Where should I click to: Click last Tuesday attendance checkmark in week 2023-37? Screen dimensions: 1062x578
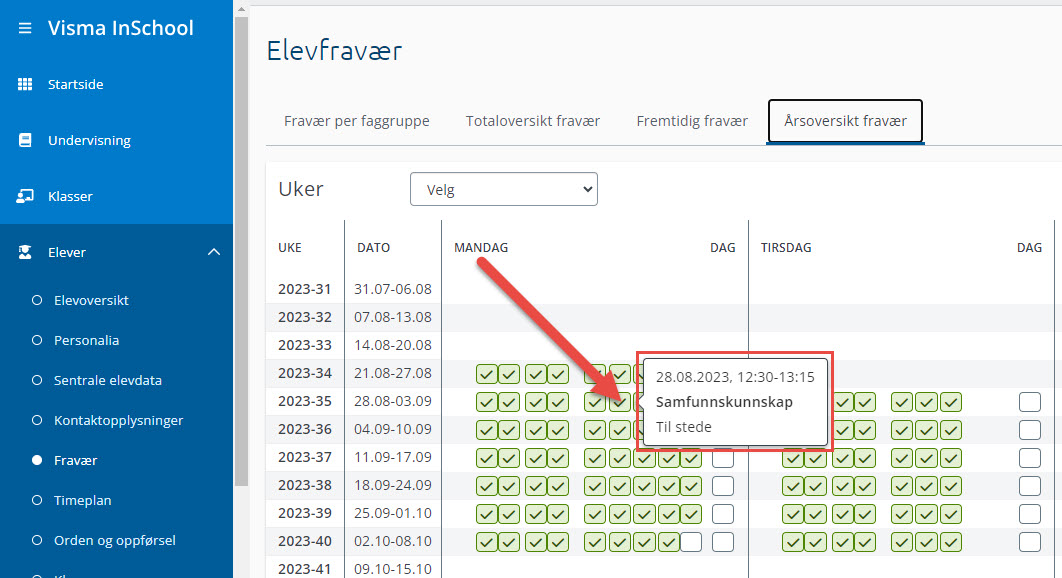click(x=951, y=458)
